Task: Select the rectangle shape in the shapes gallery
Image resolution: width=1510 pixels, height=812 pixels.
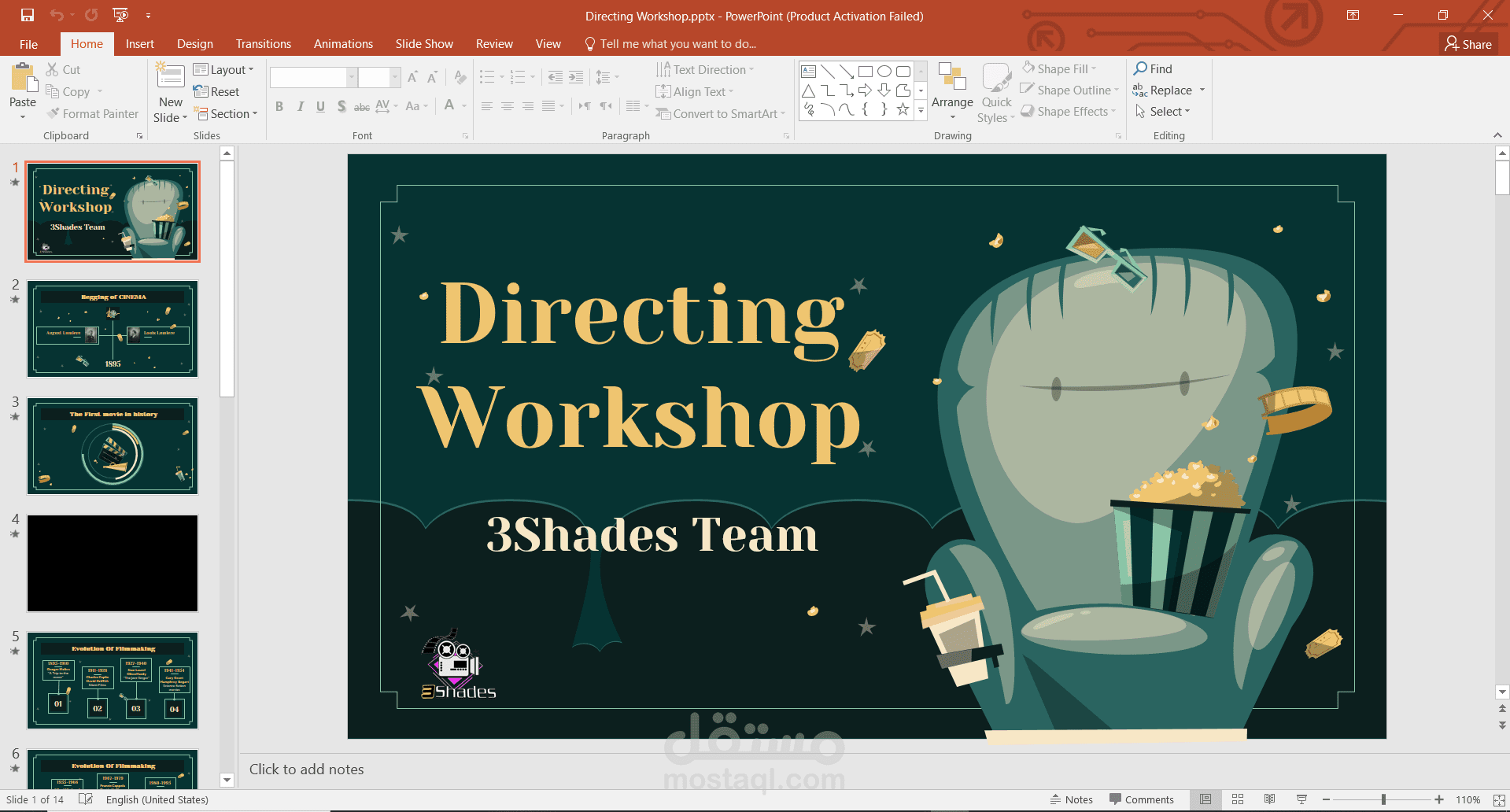Action: pos(865,71)
